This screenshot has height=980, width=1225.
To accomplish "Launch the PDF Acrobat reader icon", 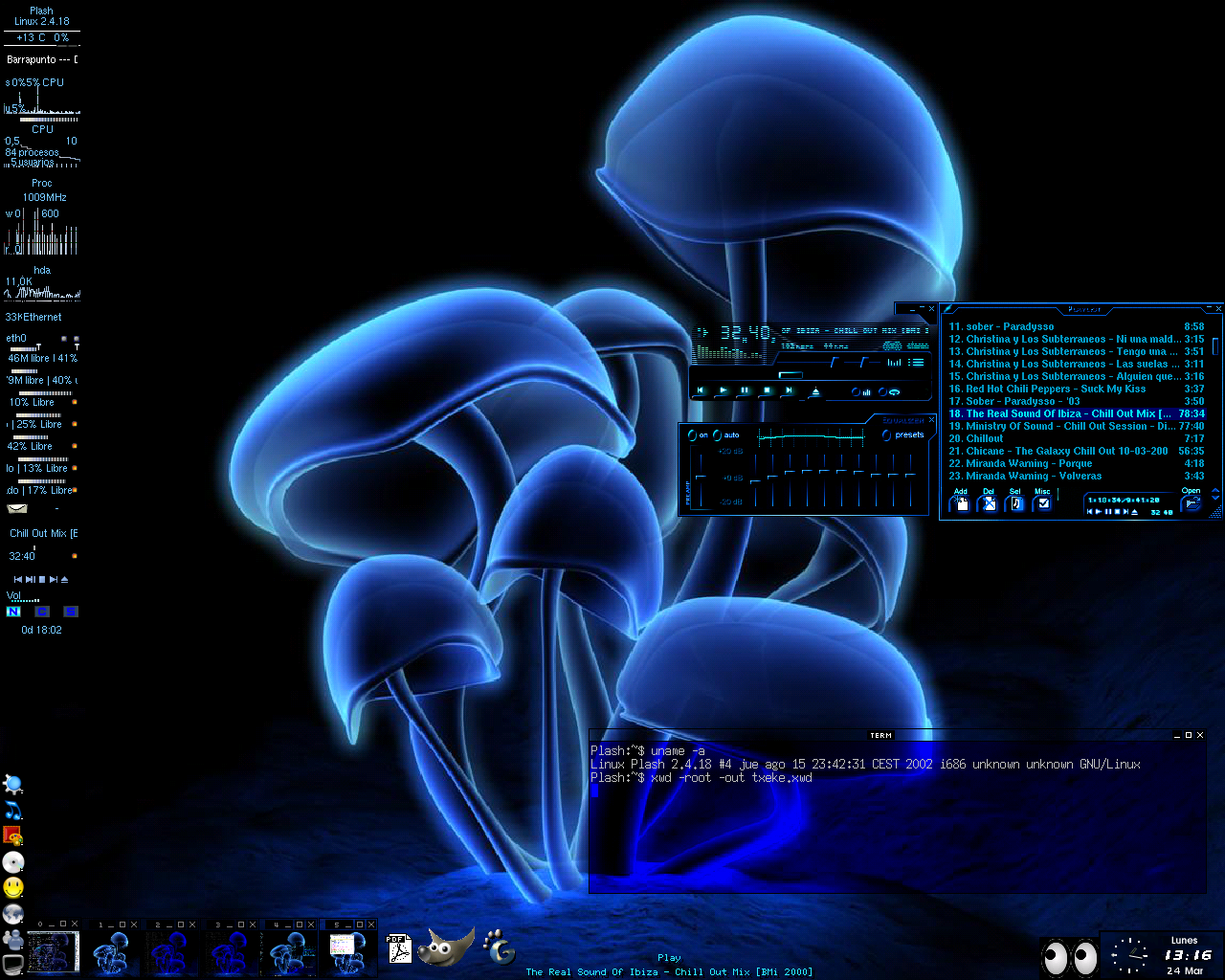I will pyautogui.click(x=399, y=948).
